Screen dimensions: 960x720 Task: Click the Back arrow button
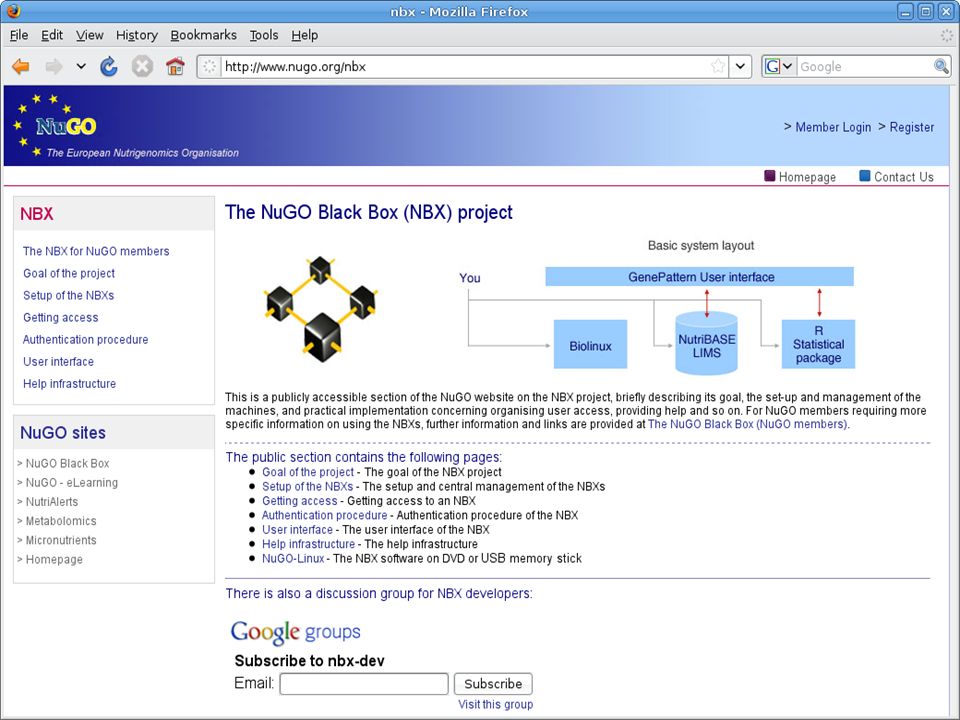coord(20,66)
